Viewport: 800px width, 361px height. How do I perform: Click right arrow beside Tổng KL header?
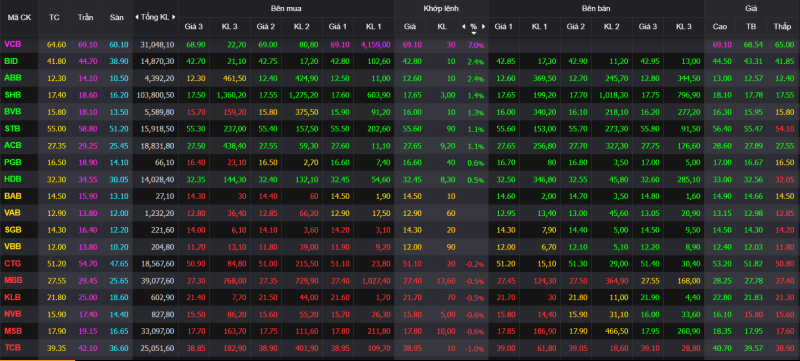[174, 17]
